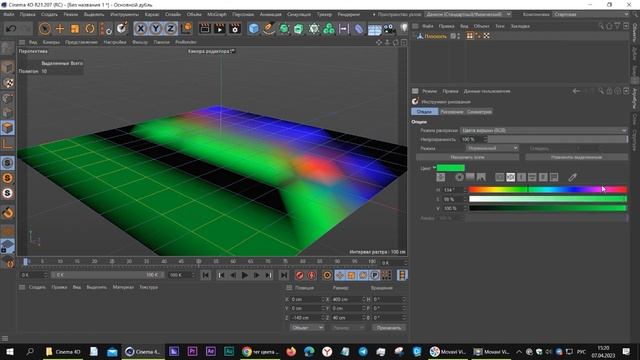The image size is (640, 360).
Task: Open the deformer tool icon
Action: tap(358, 29)
